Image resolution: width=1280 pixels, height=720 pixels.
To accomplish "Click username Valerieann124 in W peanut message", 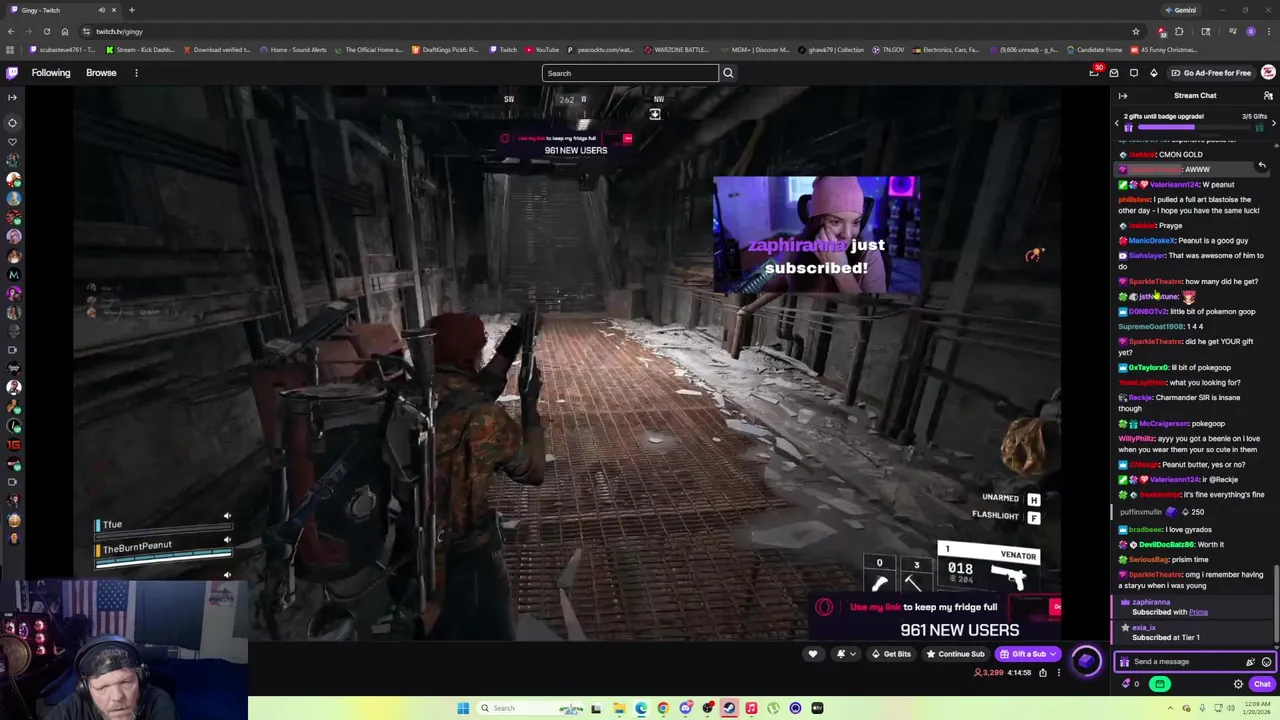I will (x=1174, y=185).
